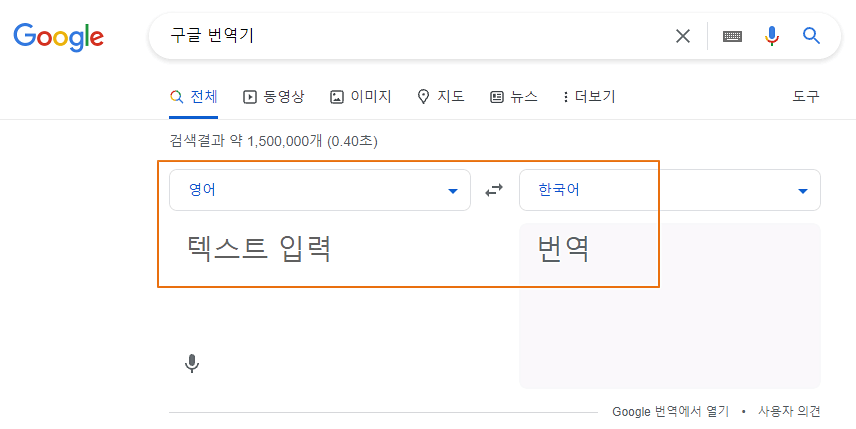
Task: Click the 번역 output box
Action: pos(670,306)
